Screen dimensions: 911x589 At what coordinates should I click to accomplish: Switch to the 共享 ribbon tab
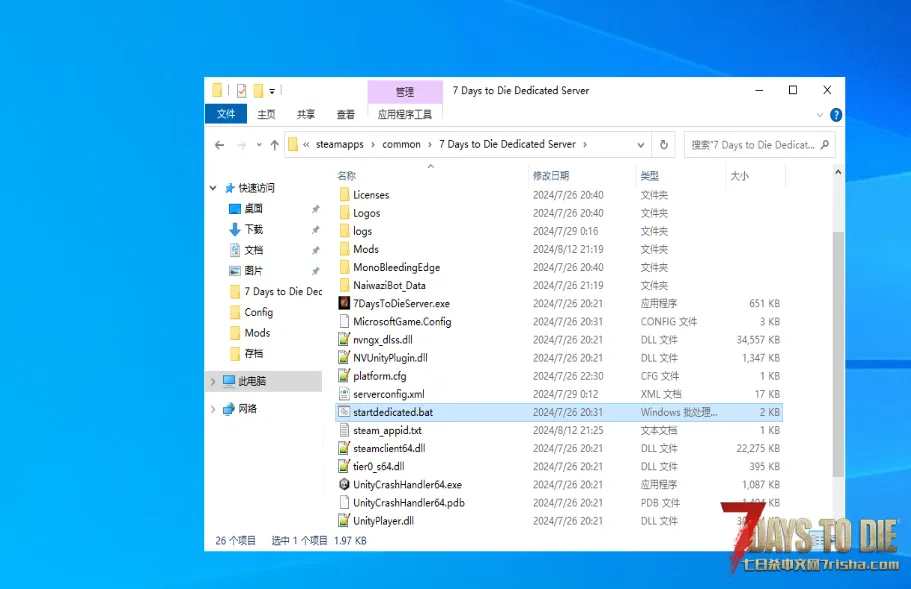tap(306, 114)
